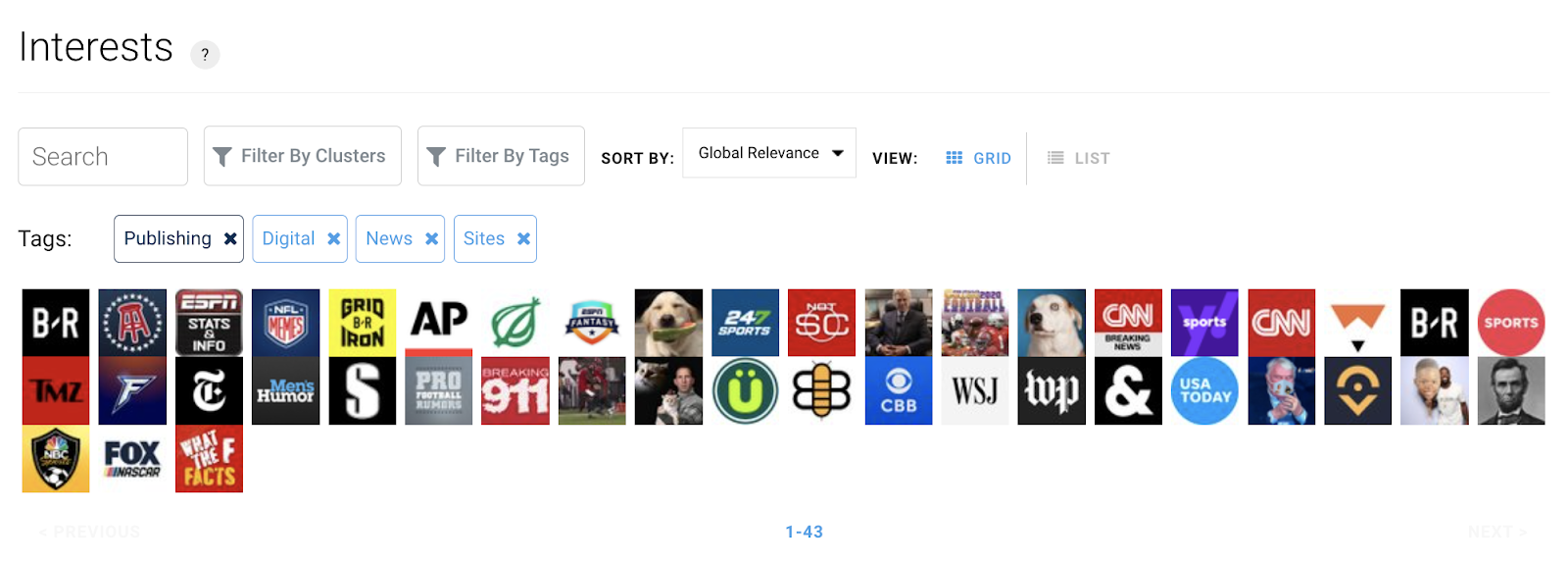Go to the Next page
The width and height of the screenshot is (1568, 562).
(1496, 532)
